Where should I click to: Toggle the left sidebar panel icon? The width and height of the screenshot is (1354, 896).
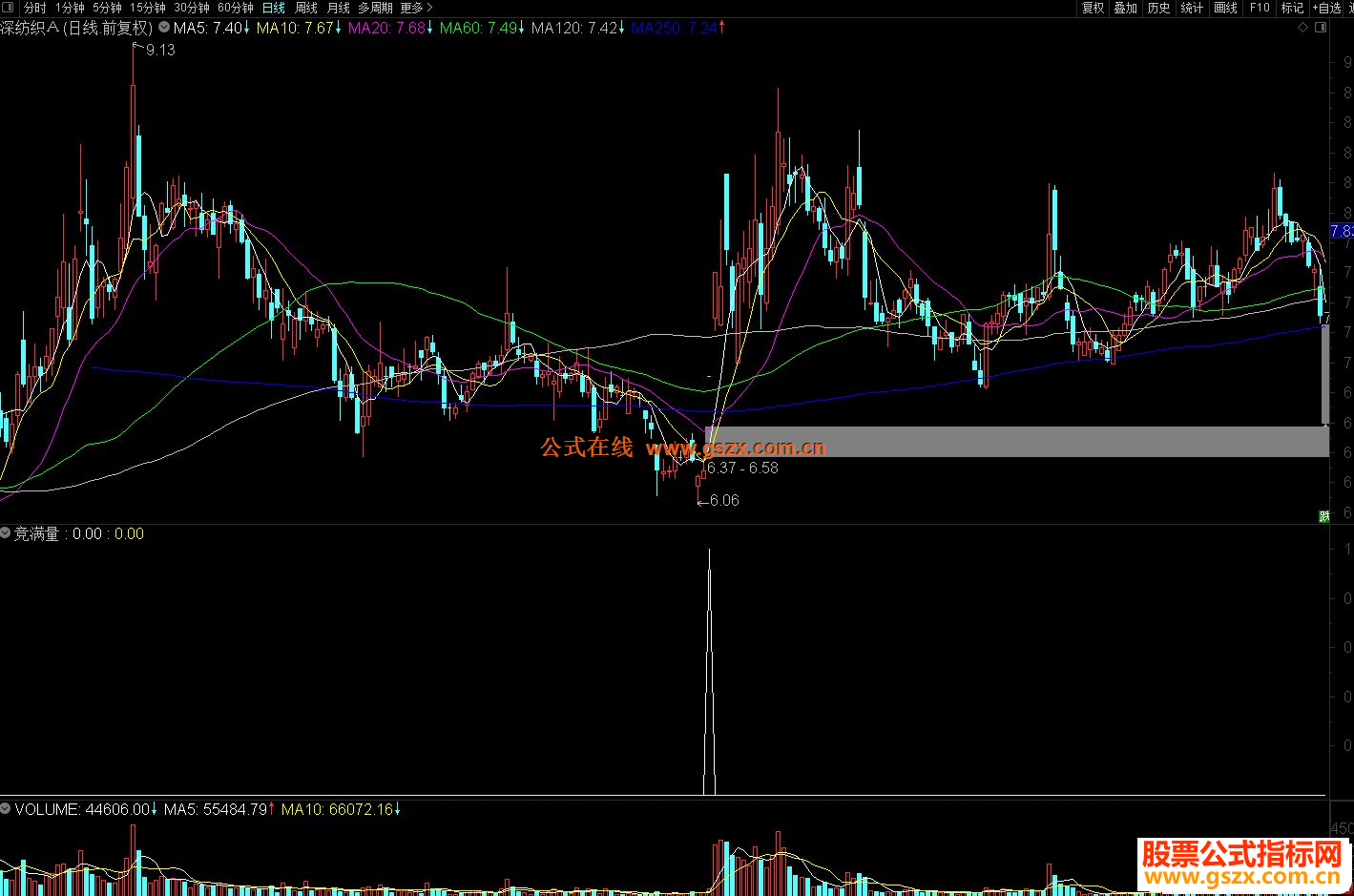pyautogui.click(x=8, y=8)
